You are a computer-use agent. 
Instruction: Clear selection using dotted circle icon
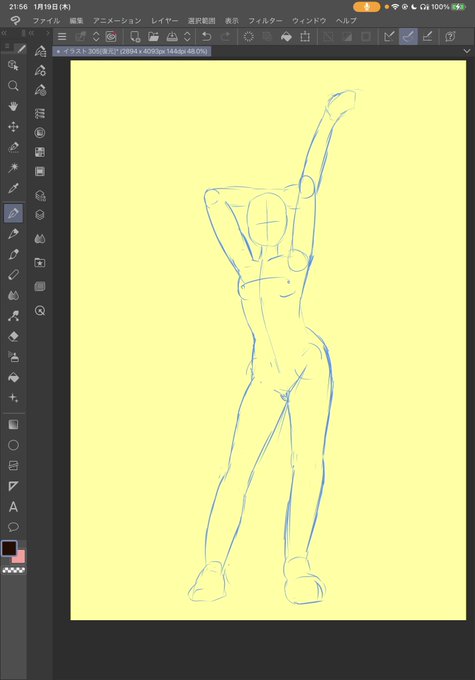[249, 37]
